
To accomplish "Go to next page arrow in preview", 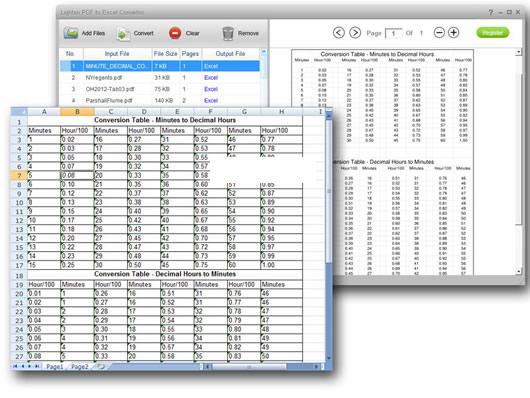I will tap(355, 33).
